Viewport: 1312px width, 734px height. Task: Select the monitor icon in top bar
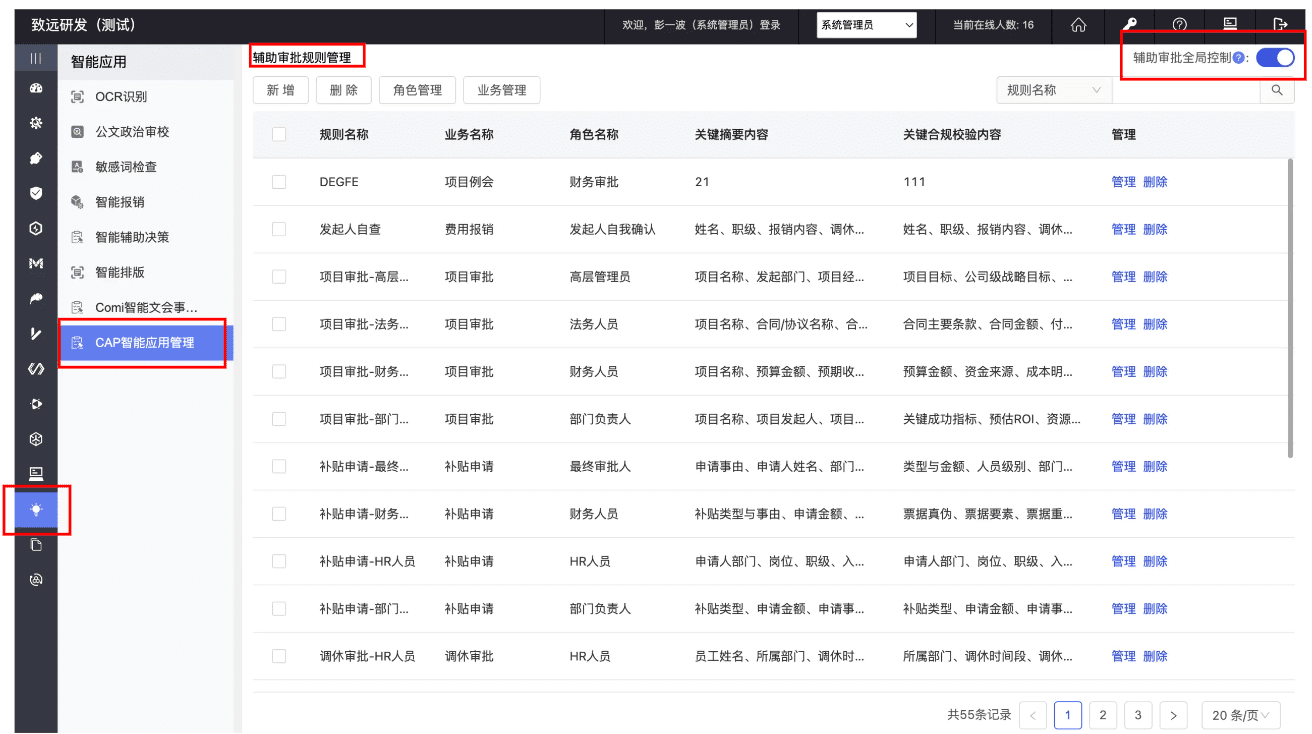[1230, 24]
